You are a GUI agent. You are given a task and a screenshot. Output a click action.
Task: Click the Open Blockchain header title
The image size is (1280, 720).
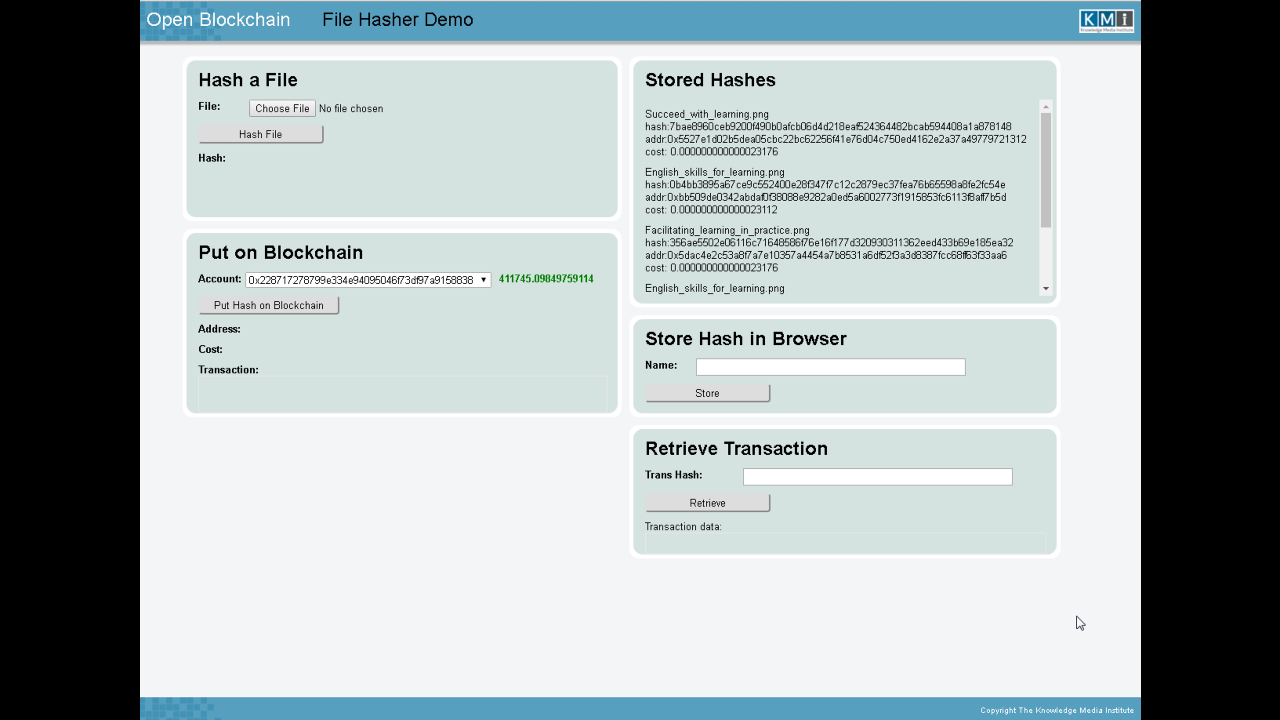218,20
